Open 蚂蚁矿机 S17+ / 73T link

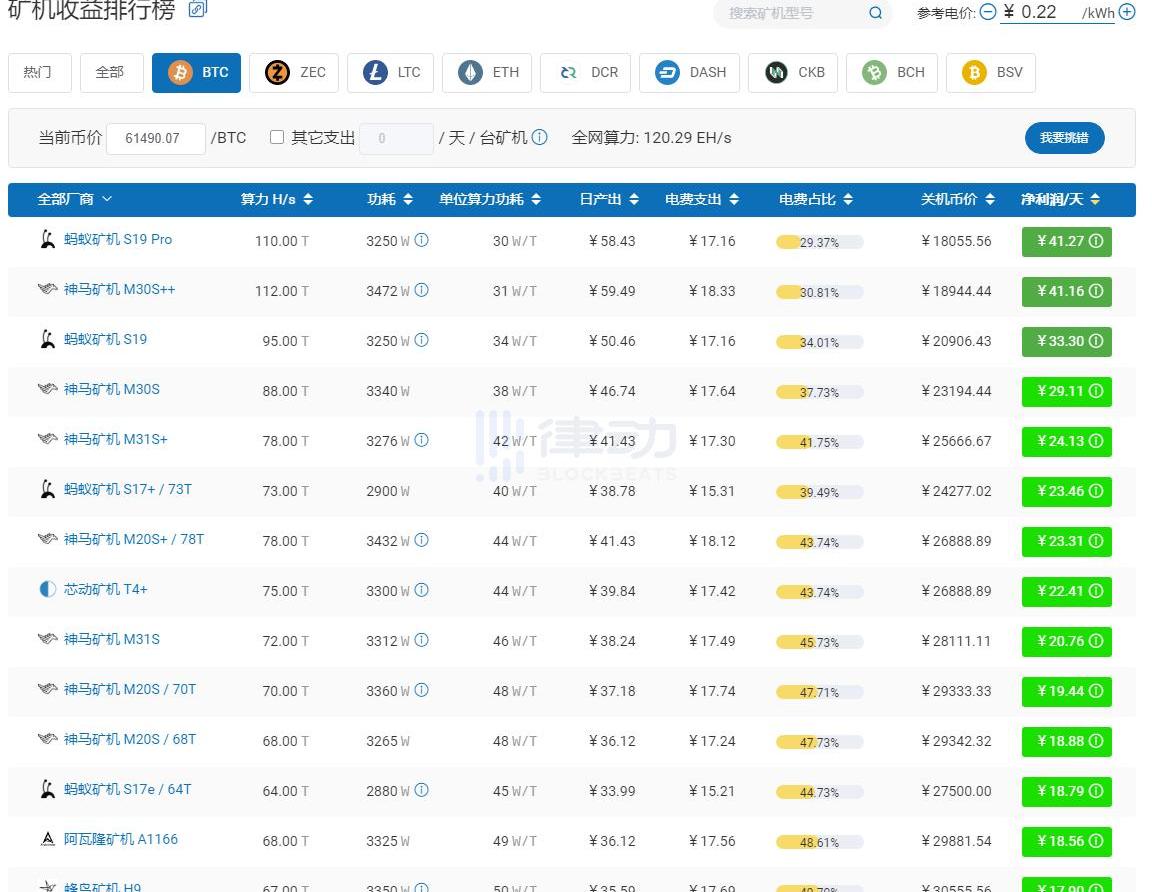pyautogui.click(x=128, y=489)
